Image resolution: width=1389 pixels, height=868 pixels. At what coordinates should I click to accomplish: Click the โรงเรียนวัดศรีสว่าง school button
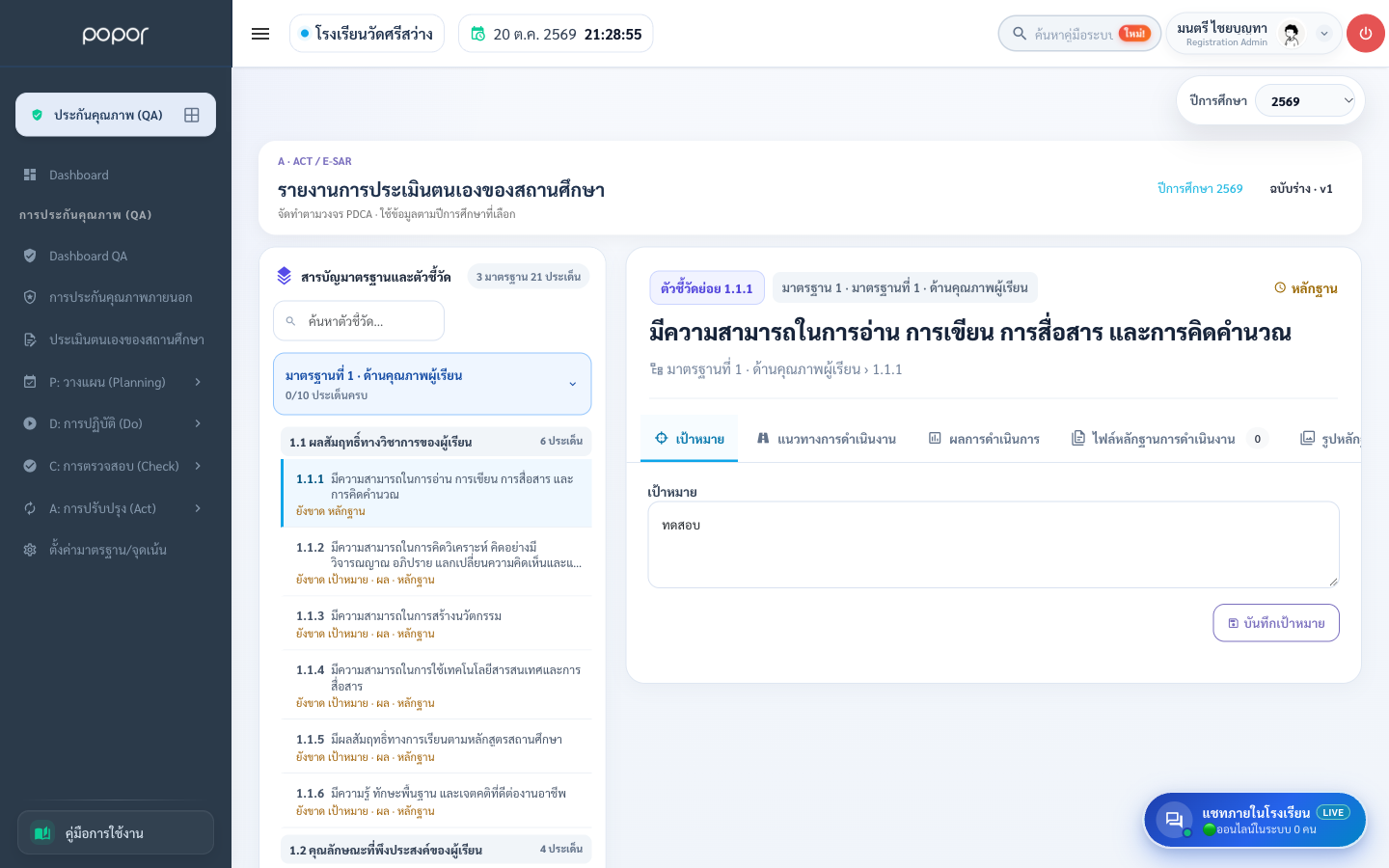pos(367,34)
